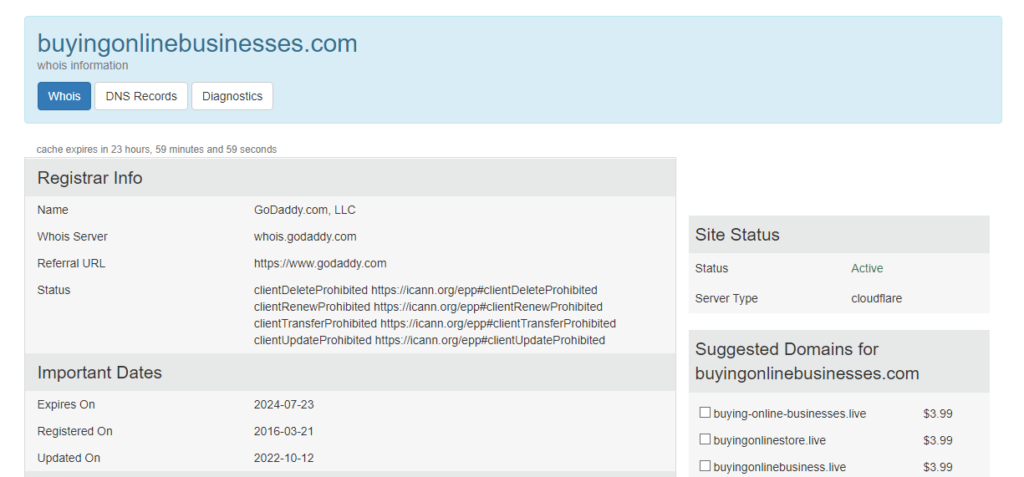
Task: Click the Status label under Registrar Info
Action: click(x=54, y=289)
